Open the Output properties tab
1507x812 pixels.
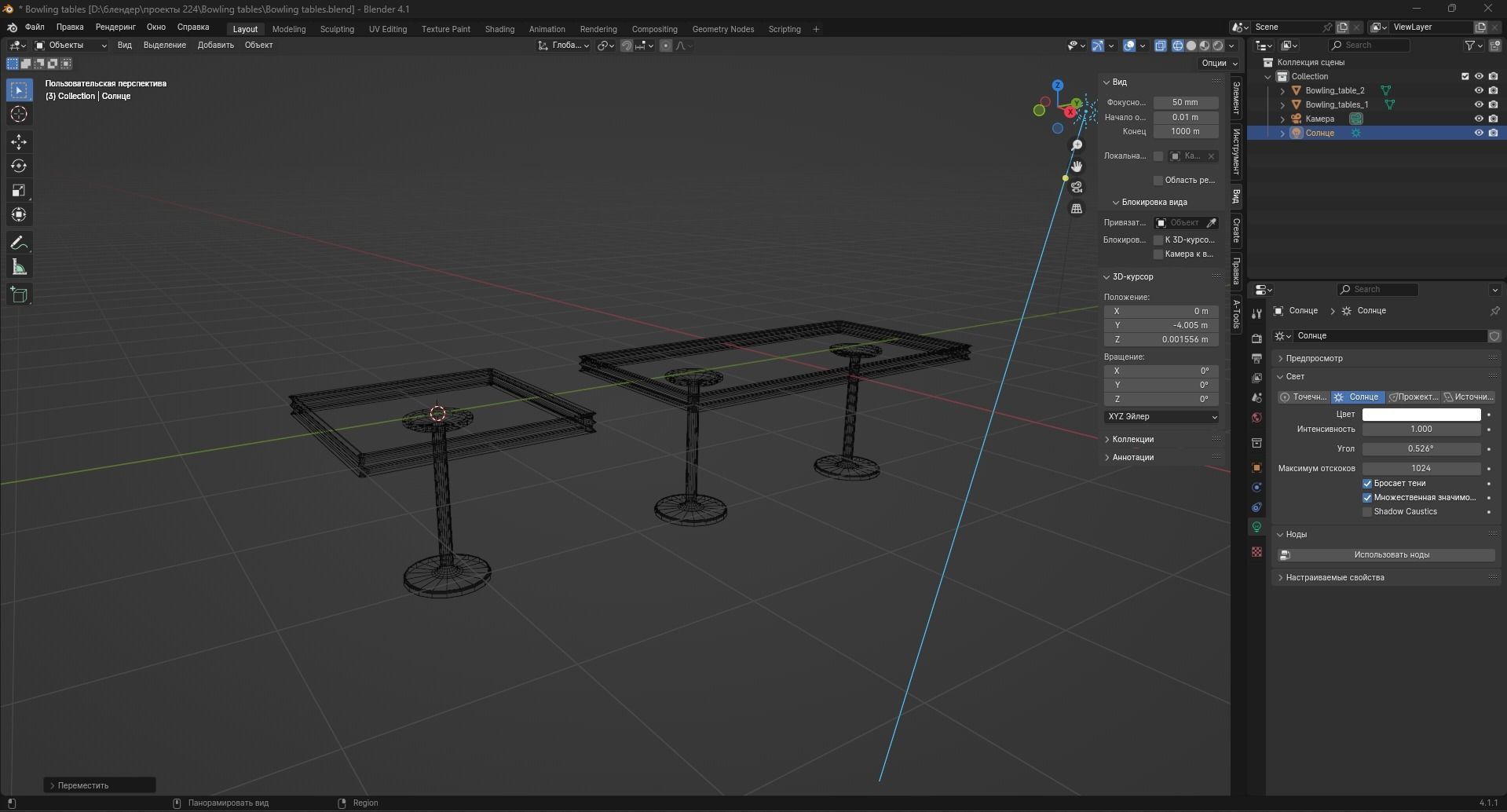1256,358
